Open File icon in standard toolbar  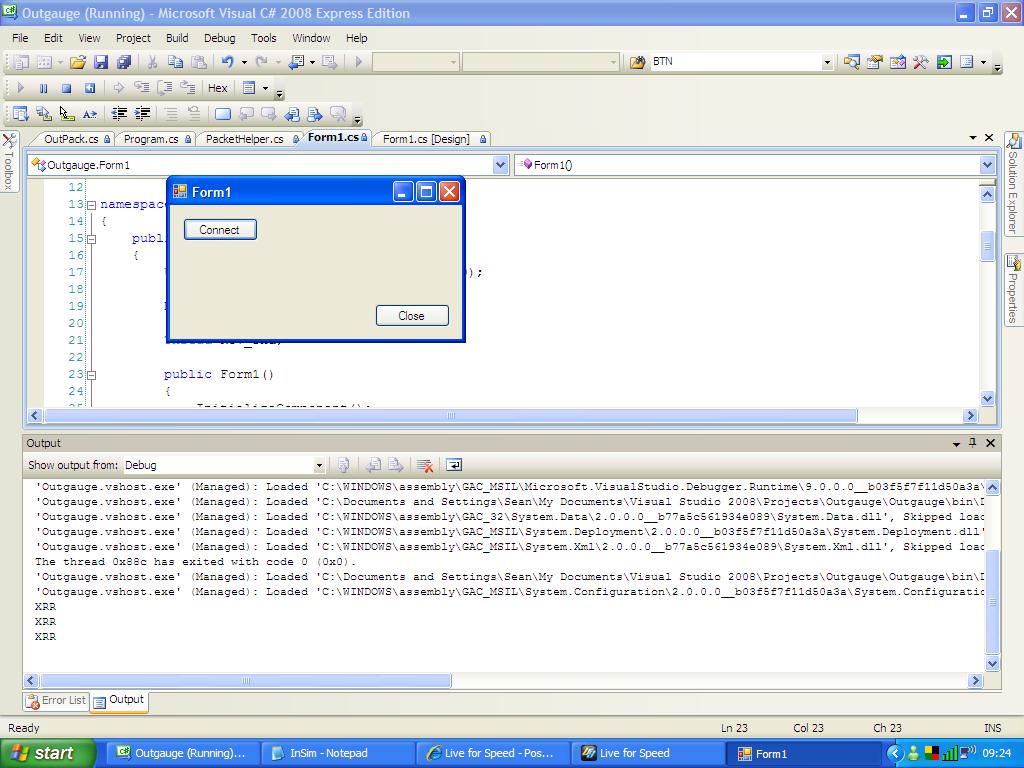78,62
